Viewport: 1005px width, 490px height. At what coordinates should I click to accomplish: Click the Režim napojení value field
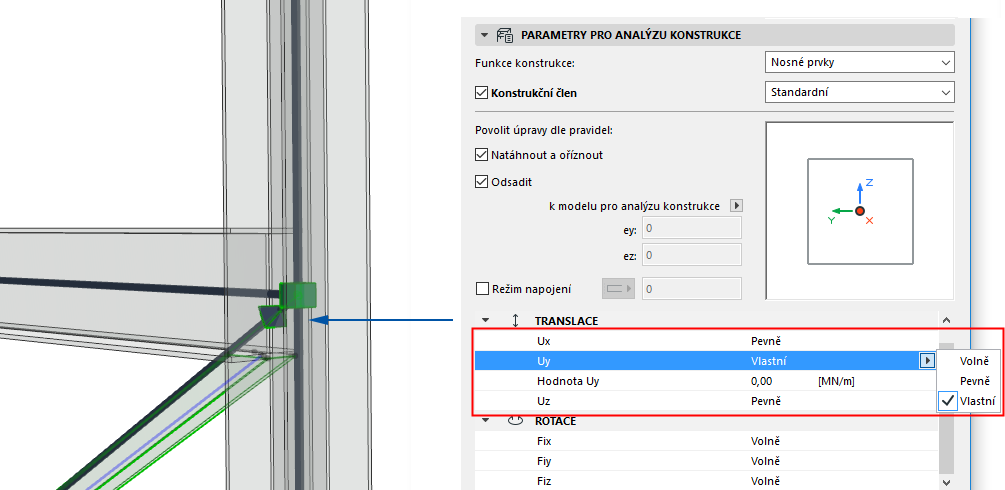point(692,289)
